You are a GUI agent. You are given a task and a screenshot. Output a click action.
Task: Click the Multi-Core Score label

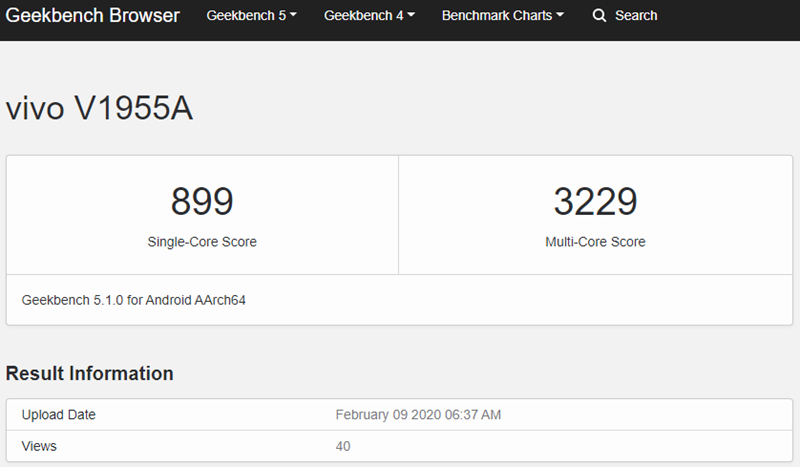click(595, 242)
